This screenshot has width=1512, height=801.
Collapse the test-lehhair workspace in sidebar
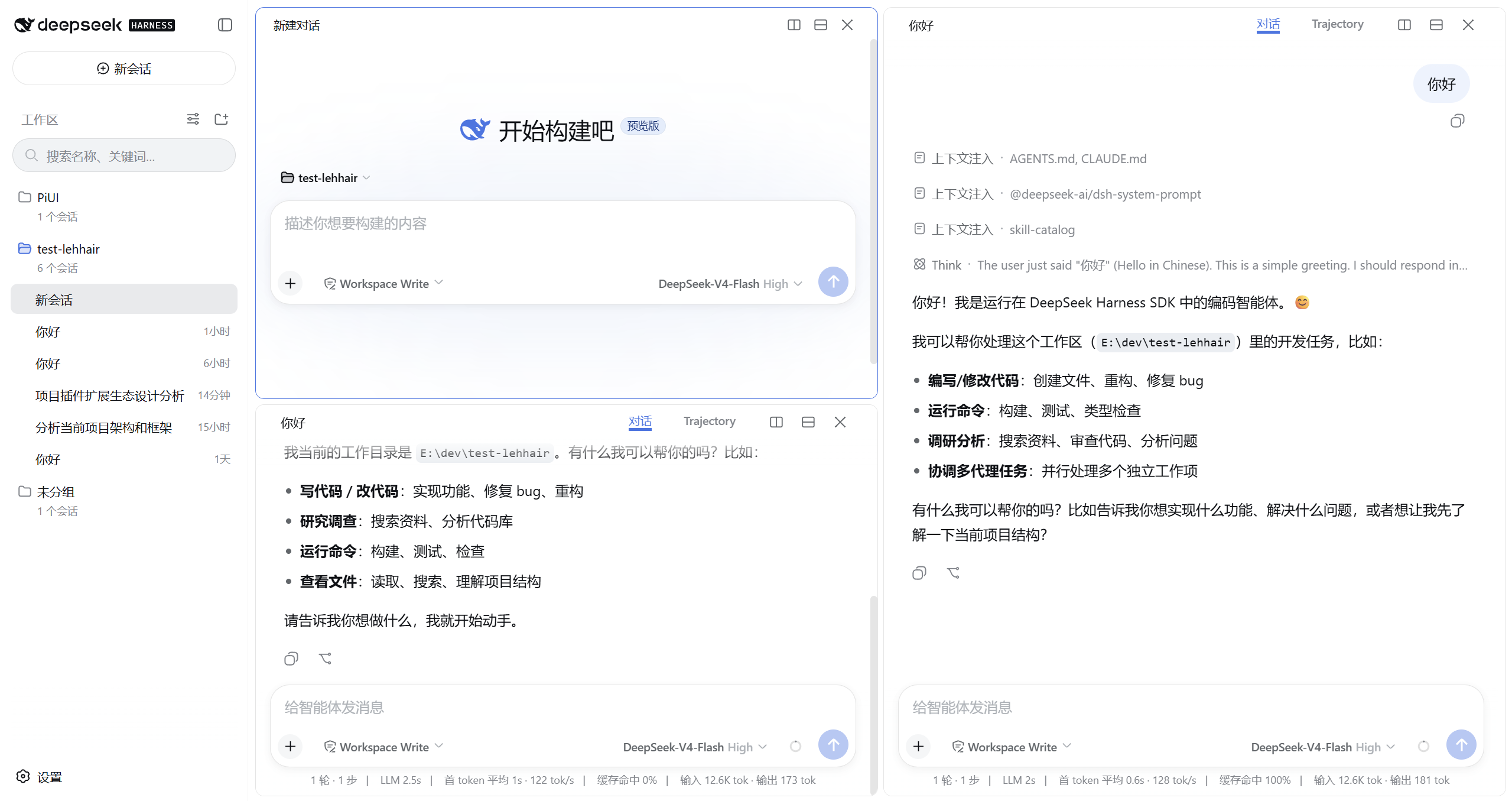124,258
